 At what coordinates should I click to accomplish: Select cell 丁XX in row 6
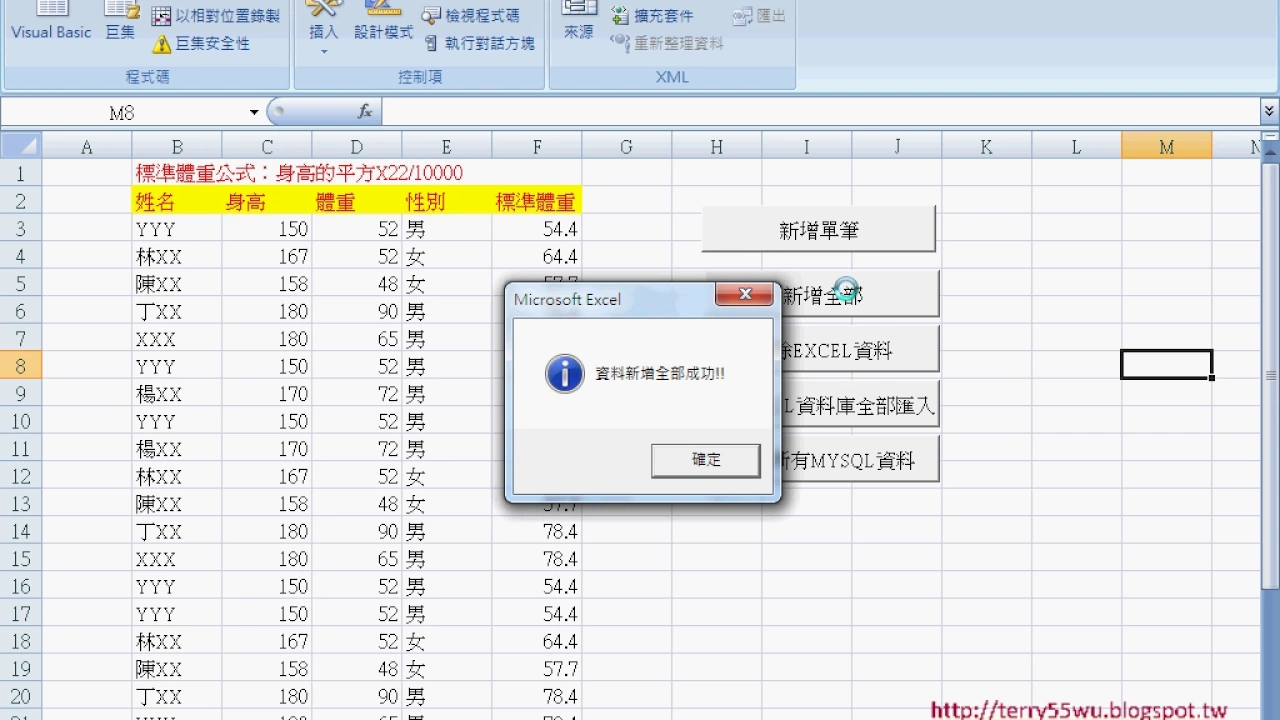177,311
